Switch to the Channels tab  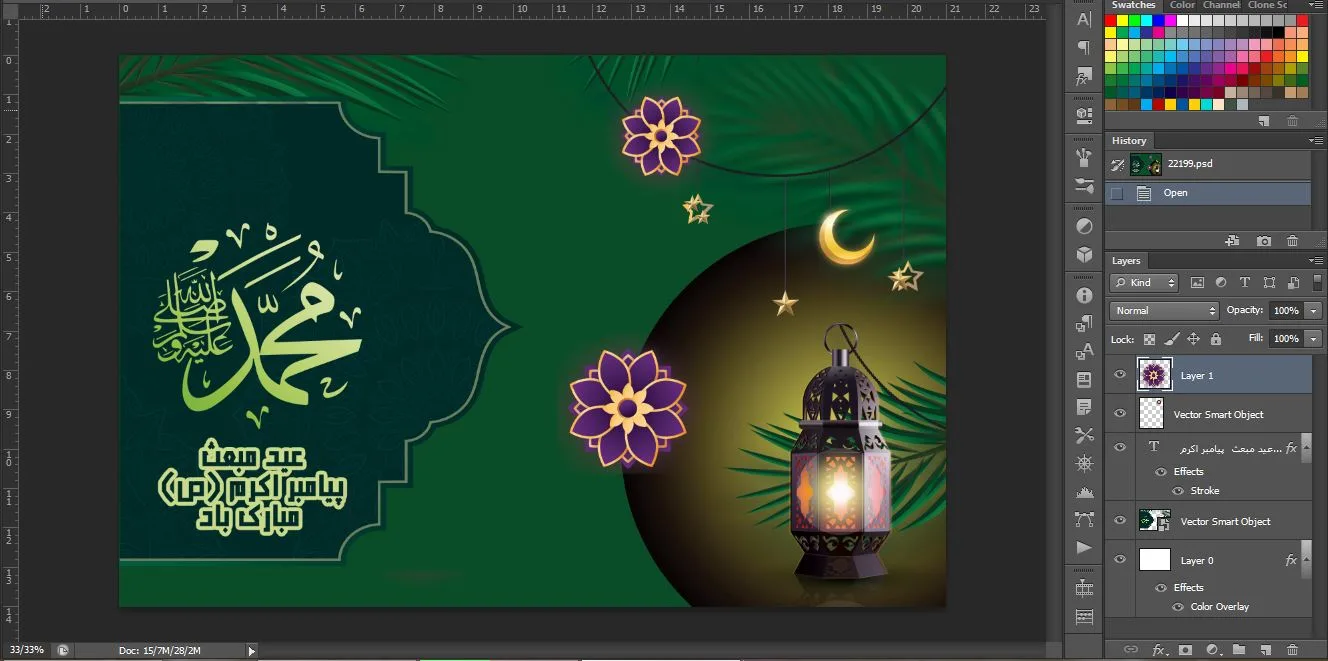point(1221,5)
